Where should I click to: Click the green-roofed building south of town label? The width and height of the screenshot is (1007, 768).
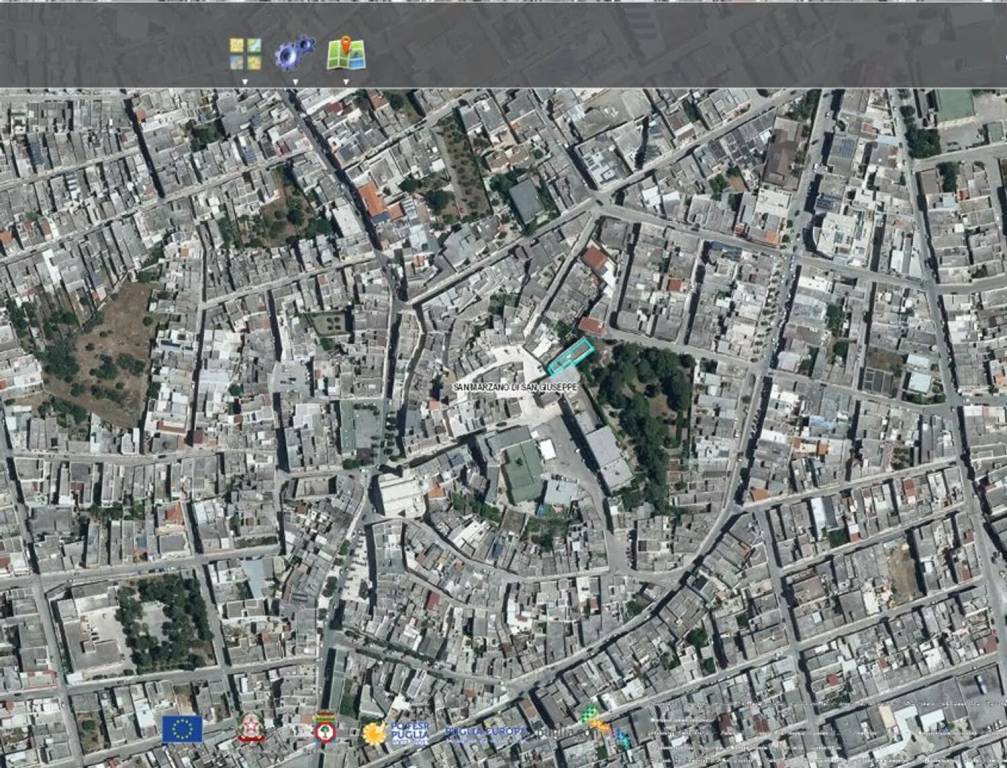[522, 470]
